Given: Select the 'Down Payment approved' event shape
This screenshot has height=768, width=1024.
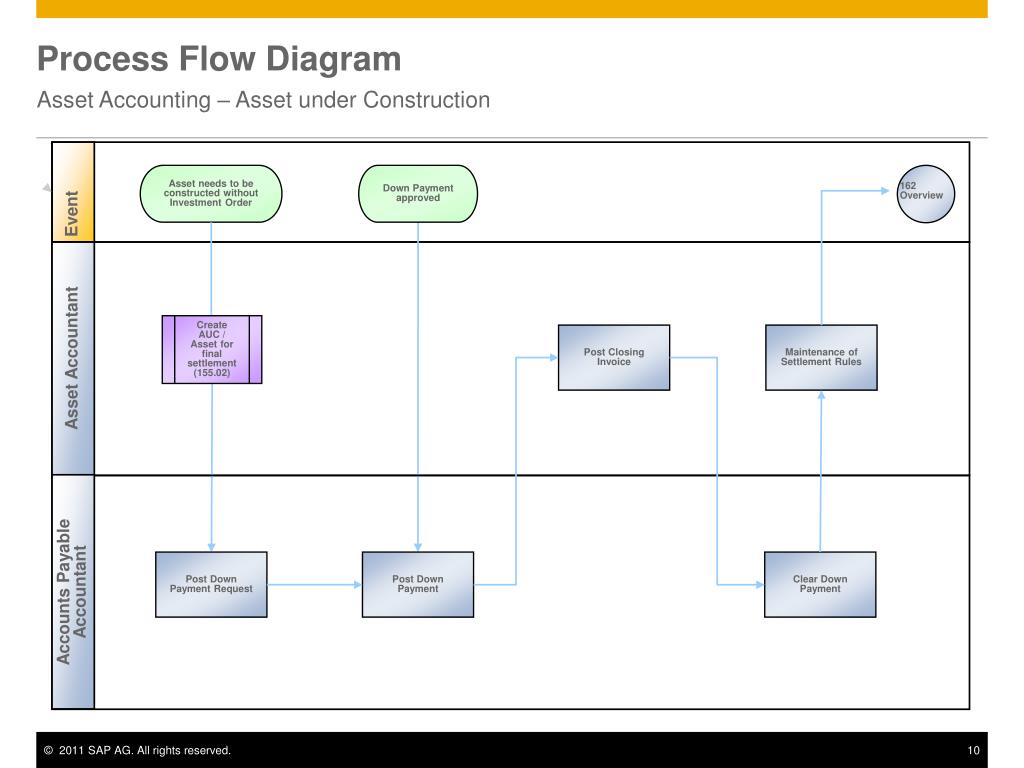Looking at the screenshot, I should click(418, 194).
